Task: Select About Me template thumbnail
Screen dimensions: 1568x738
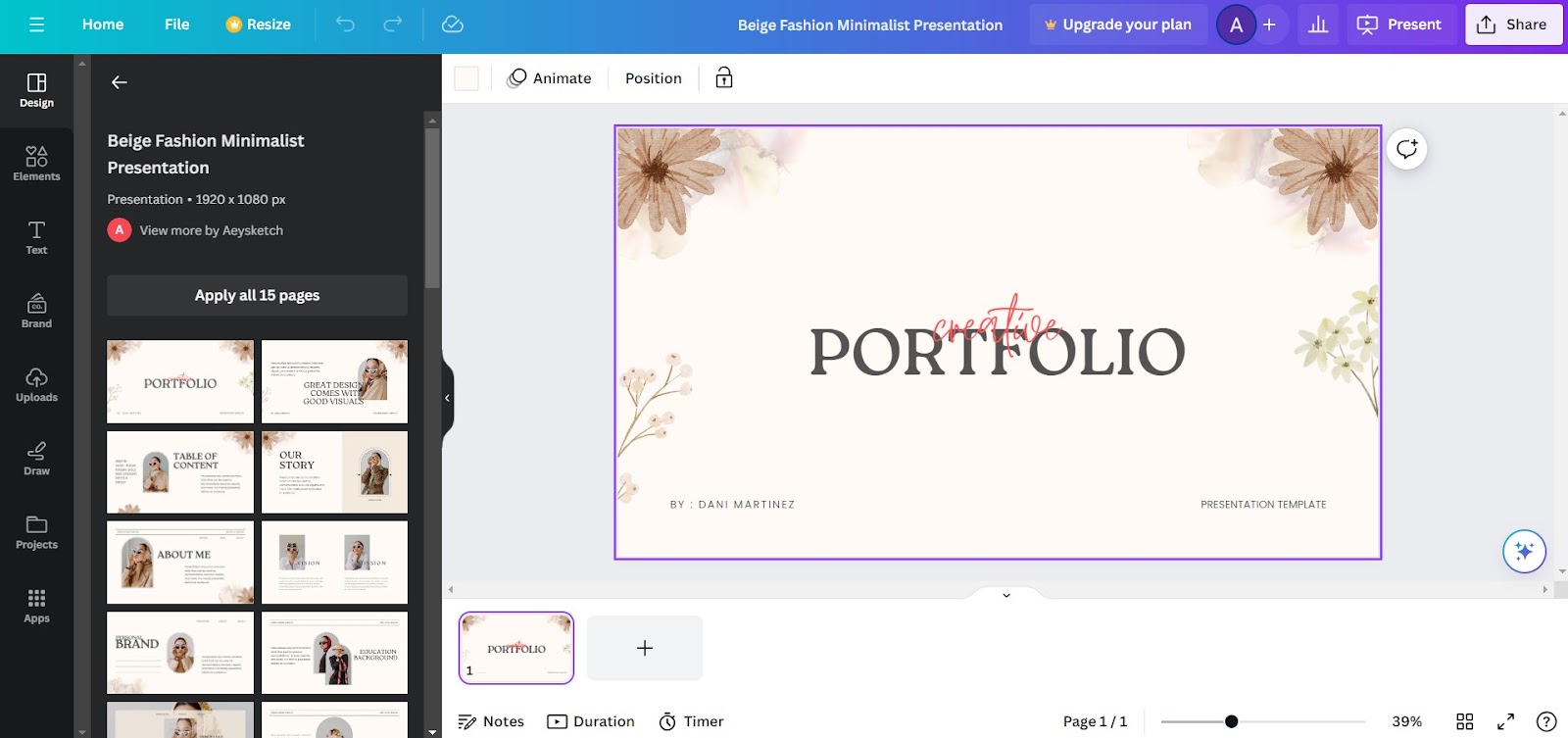Action: coord(180,563)
